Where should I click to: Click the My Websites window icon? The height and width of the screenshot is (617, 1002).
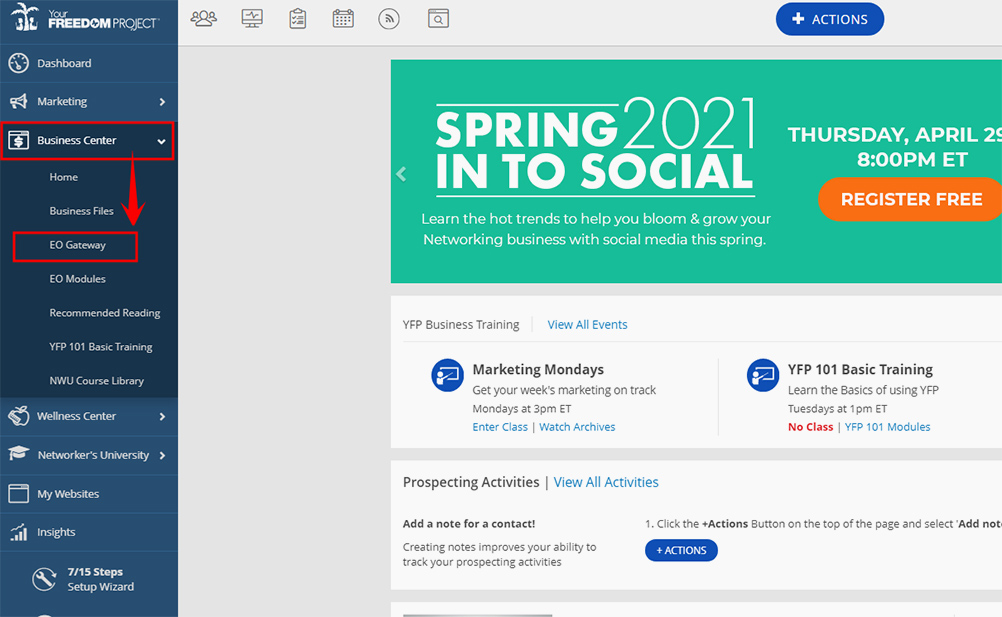(x=19, y=494)
